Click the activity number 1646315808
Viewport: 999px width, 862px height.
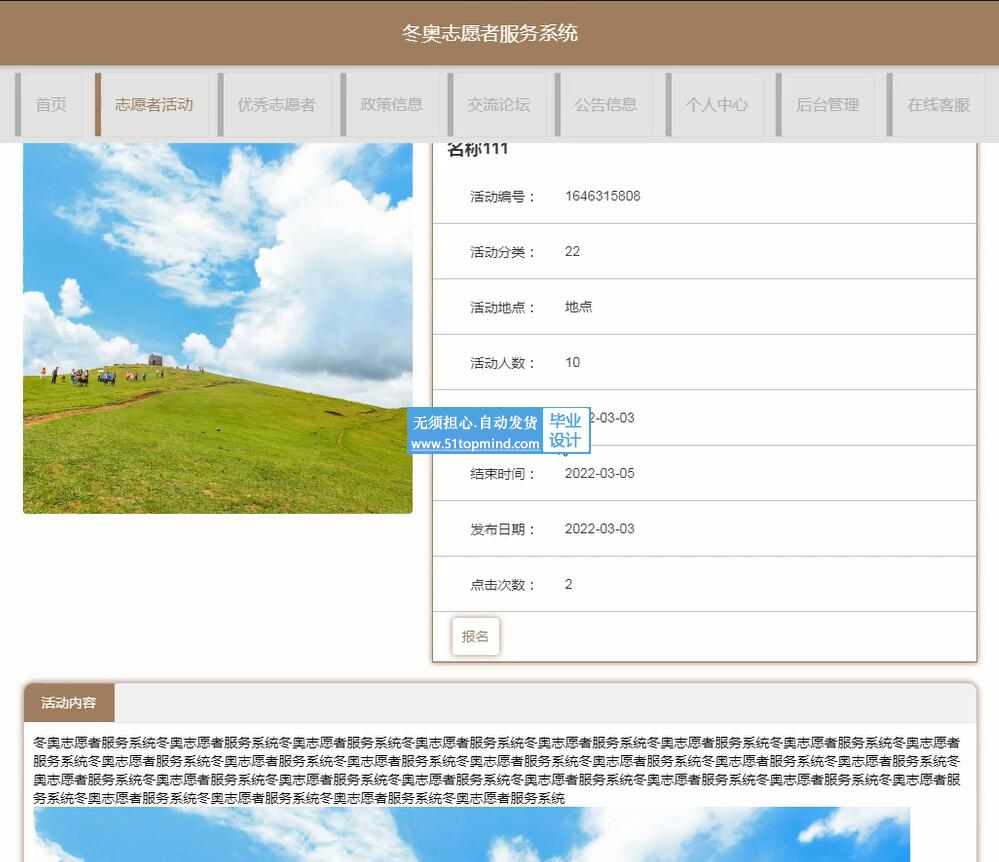click(x=602, y=196)
